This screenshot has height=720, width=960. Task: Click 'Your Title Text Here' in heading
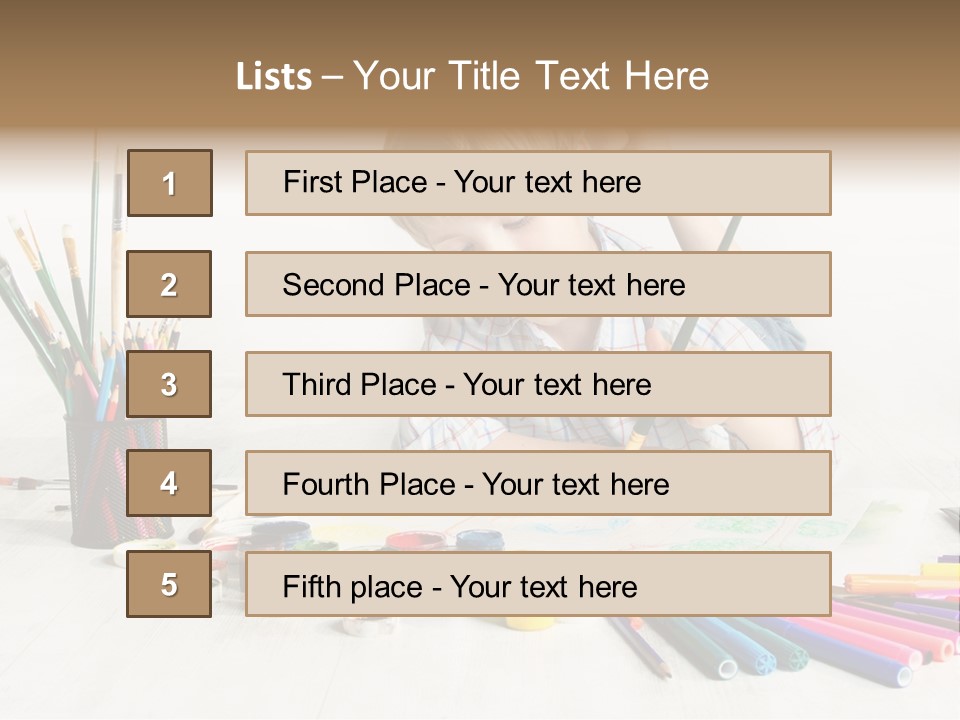pos(531,76)
